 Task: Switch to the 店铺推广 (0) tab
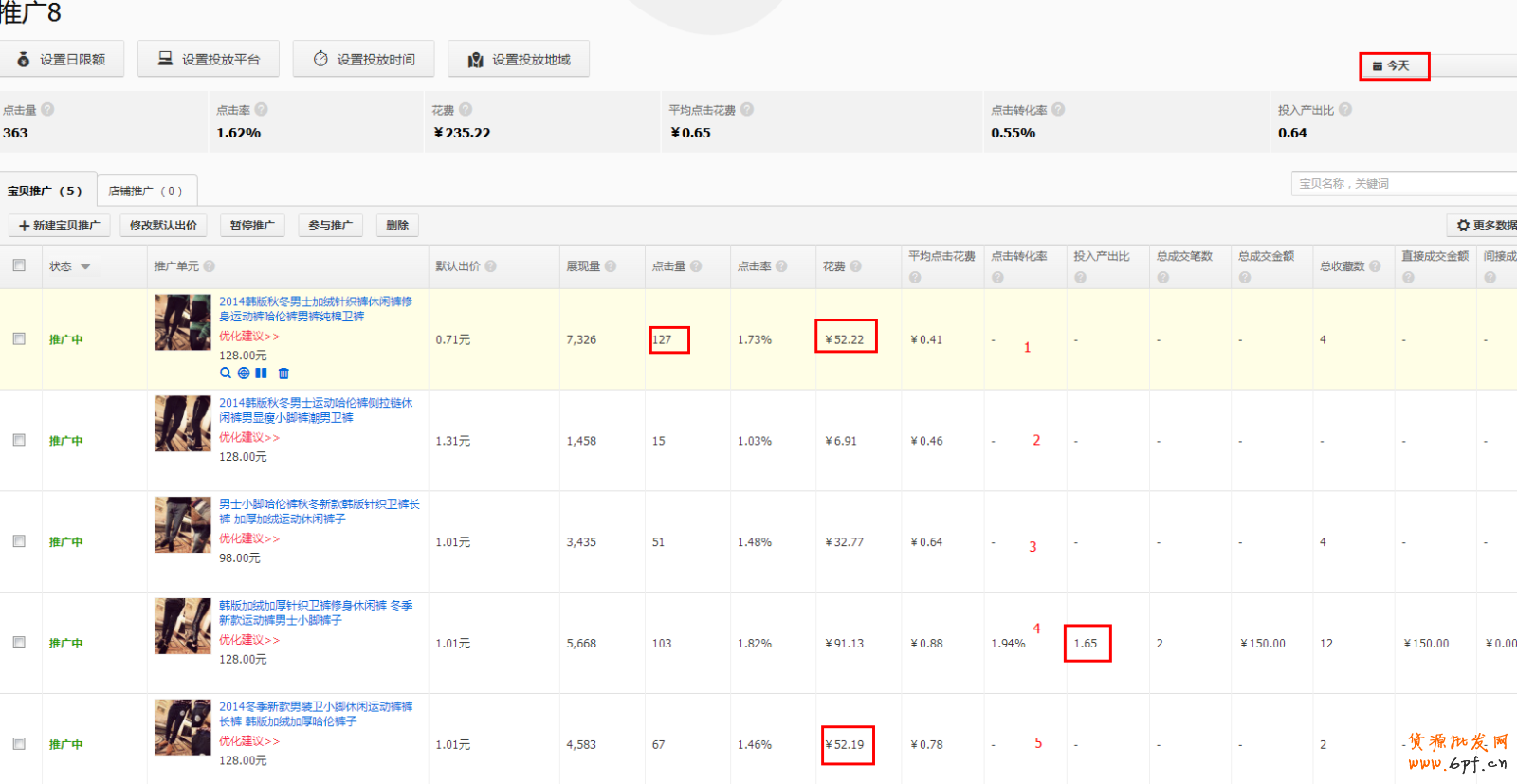(x=145, y=191)
